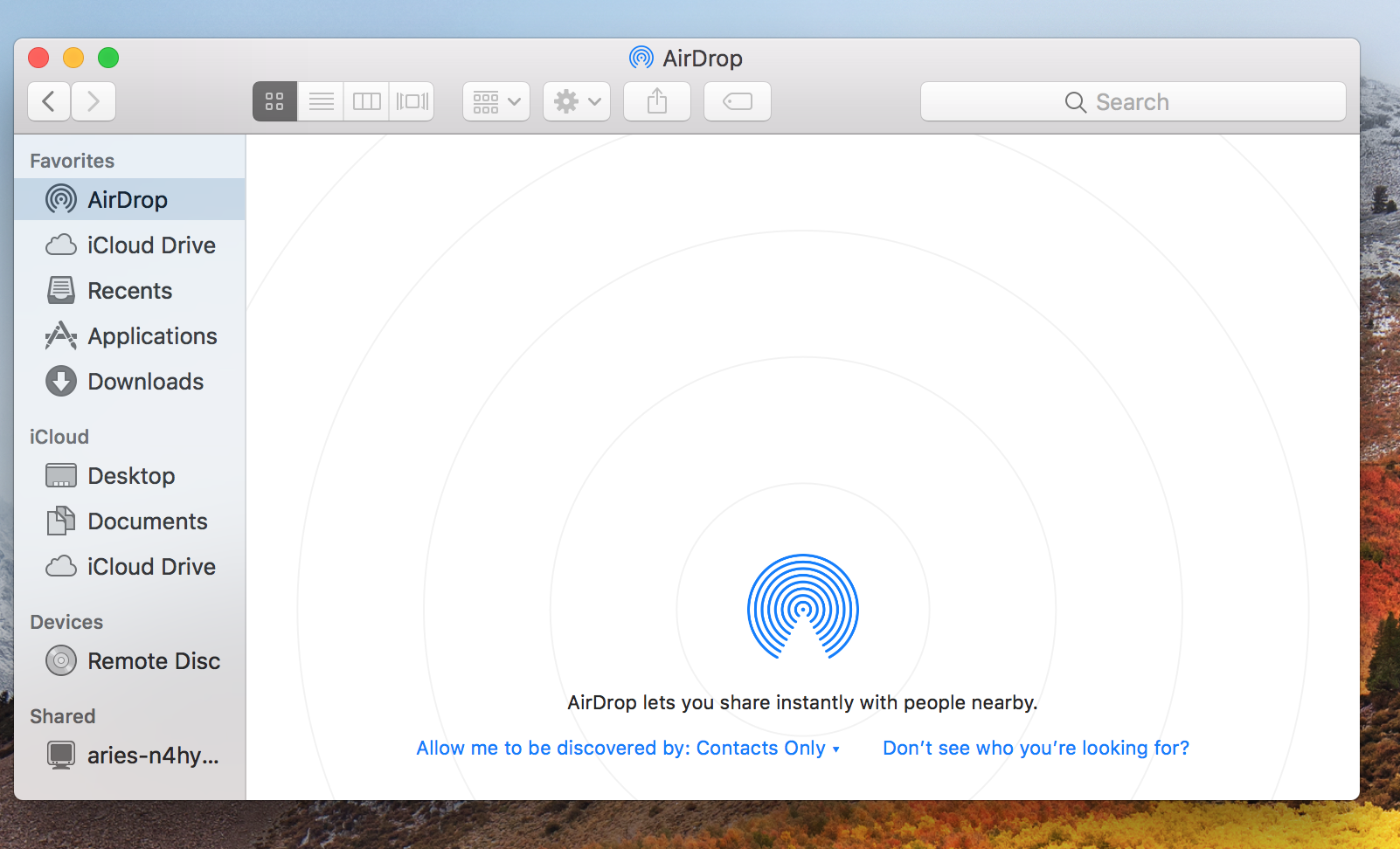The width and height of the screenshot is (1400, 849).
Task: Select the aries-n4hy shared computer label
Action: [153, 756]
